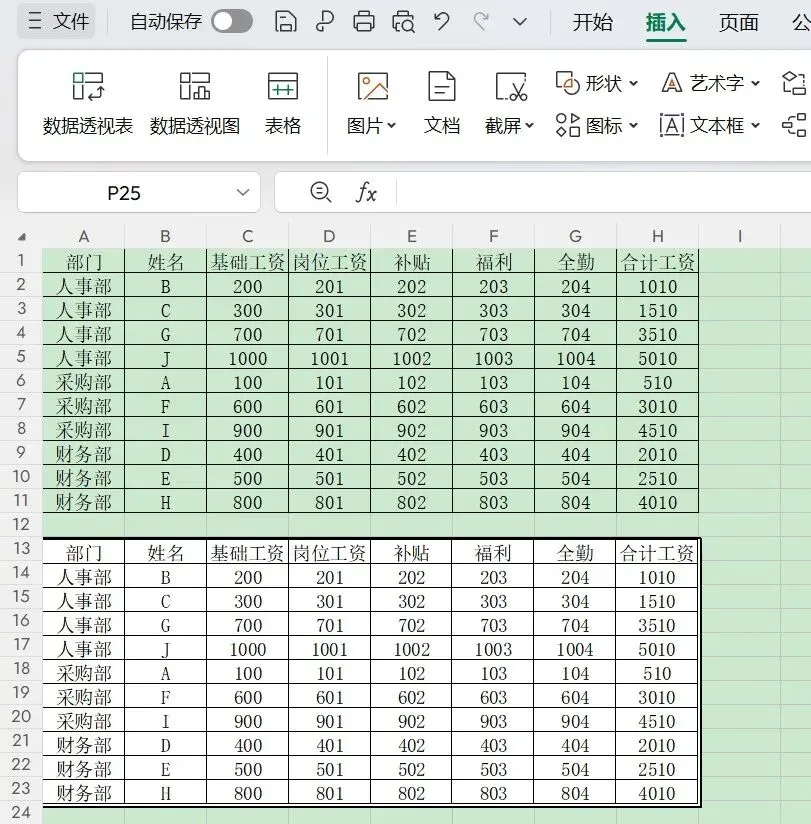Viewport: 811px width, 824px height.
Task: Click the 截屏 scissors icon
Action: click(510, 86)
